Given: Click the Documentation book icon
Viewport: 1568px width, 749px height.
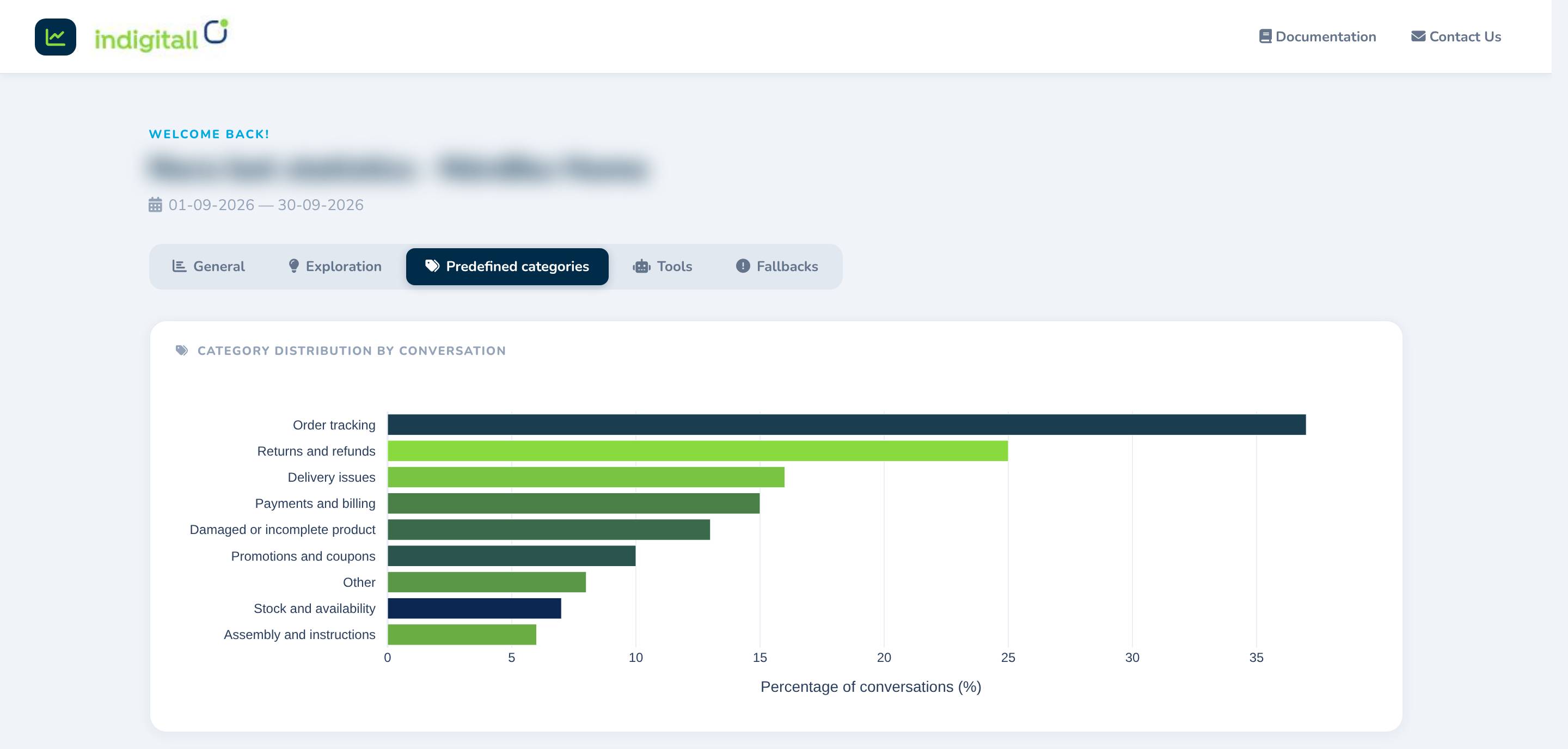Looking at the screenshot, I should coord(1265,36).
